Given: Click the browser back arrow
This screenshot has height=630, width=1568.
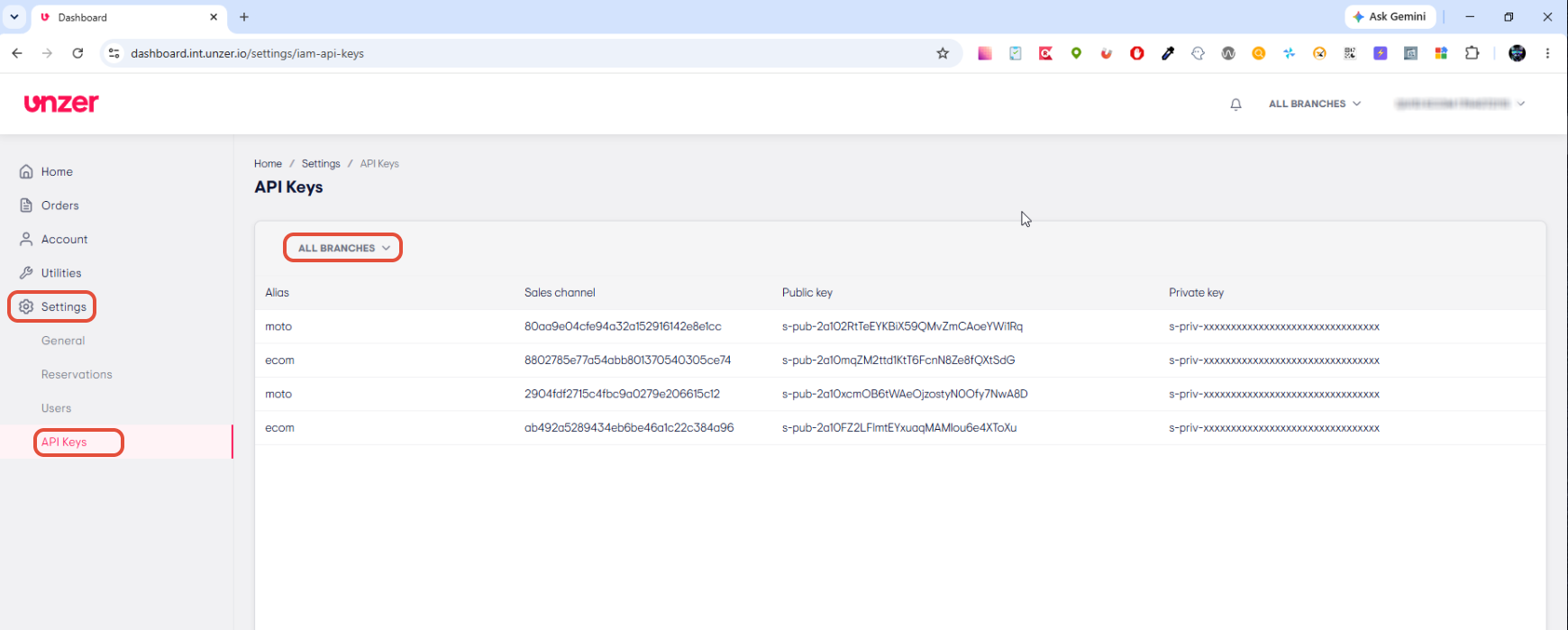Looking at the screenshot, I should 17,53.
